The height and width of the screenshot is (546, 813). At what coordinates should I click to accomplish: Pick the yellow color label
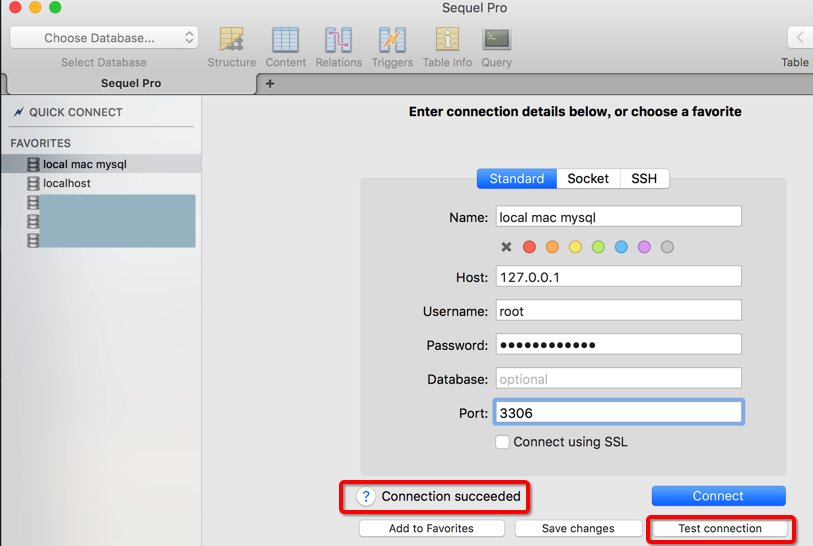pyautogui.click(x=575, y=247)
